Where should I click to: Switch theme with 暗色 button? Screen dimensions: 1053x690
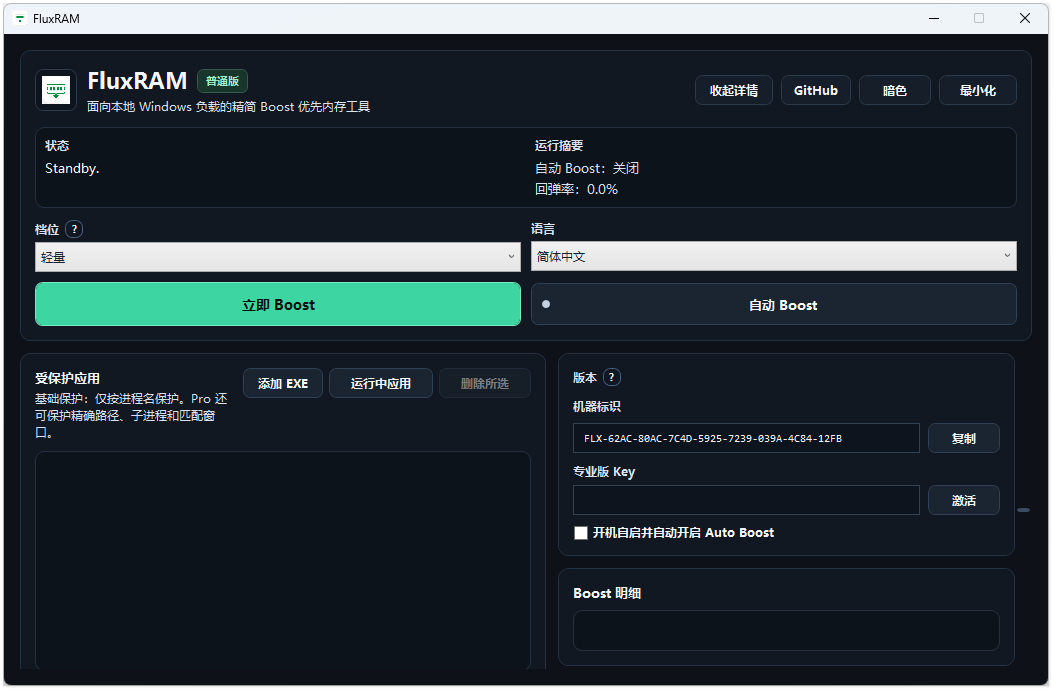coord(895,91)
